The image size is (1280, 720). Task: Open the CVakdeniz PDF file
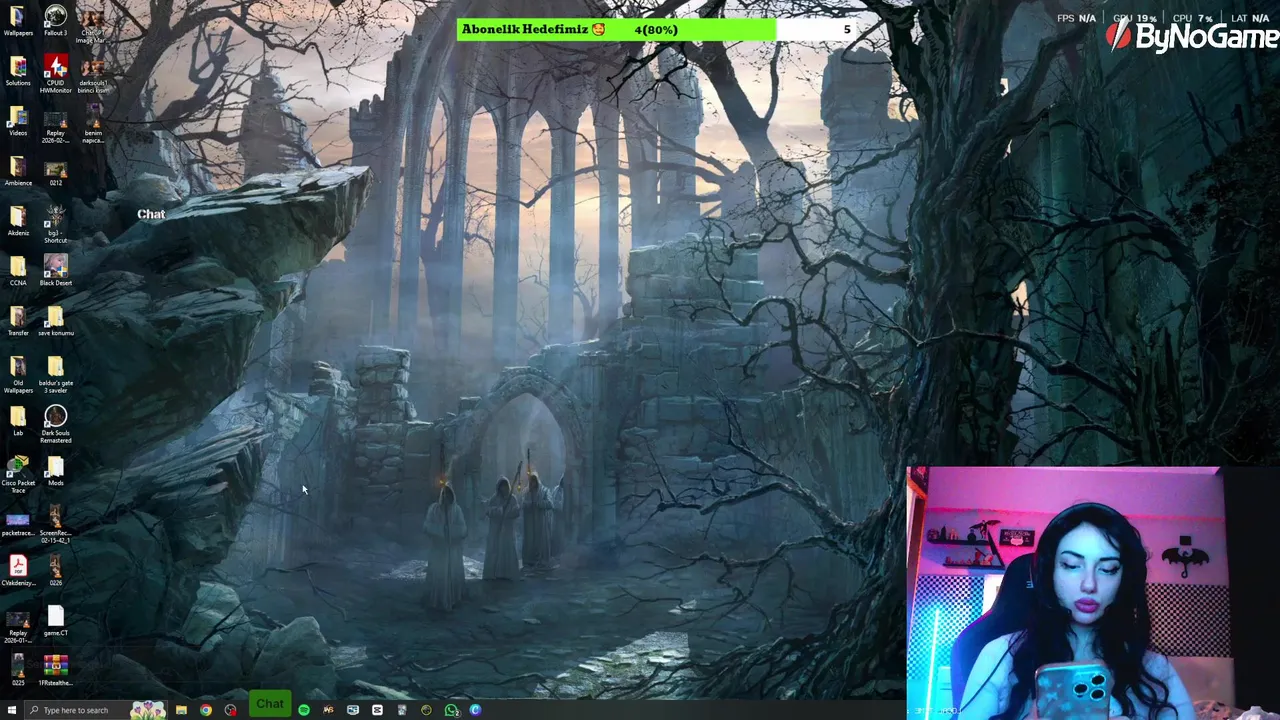click(x=18, y=571)
